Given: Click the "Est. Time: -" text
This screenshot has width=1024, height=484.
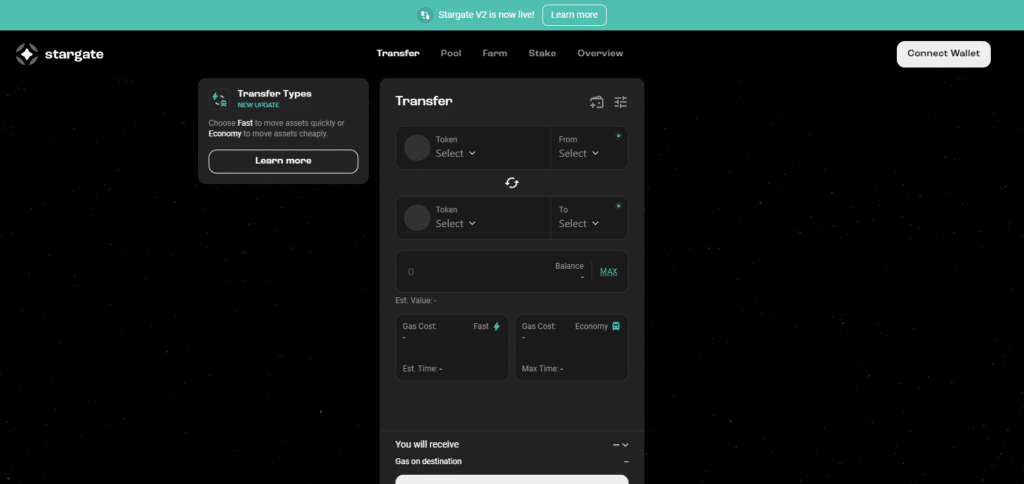Looking at the screenshot, I should [423, 369].
